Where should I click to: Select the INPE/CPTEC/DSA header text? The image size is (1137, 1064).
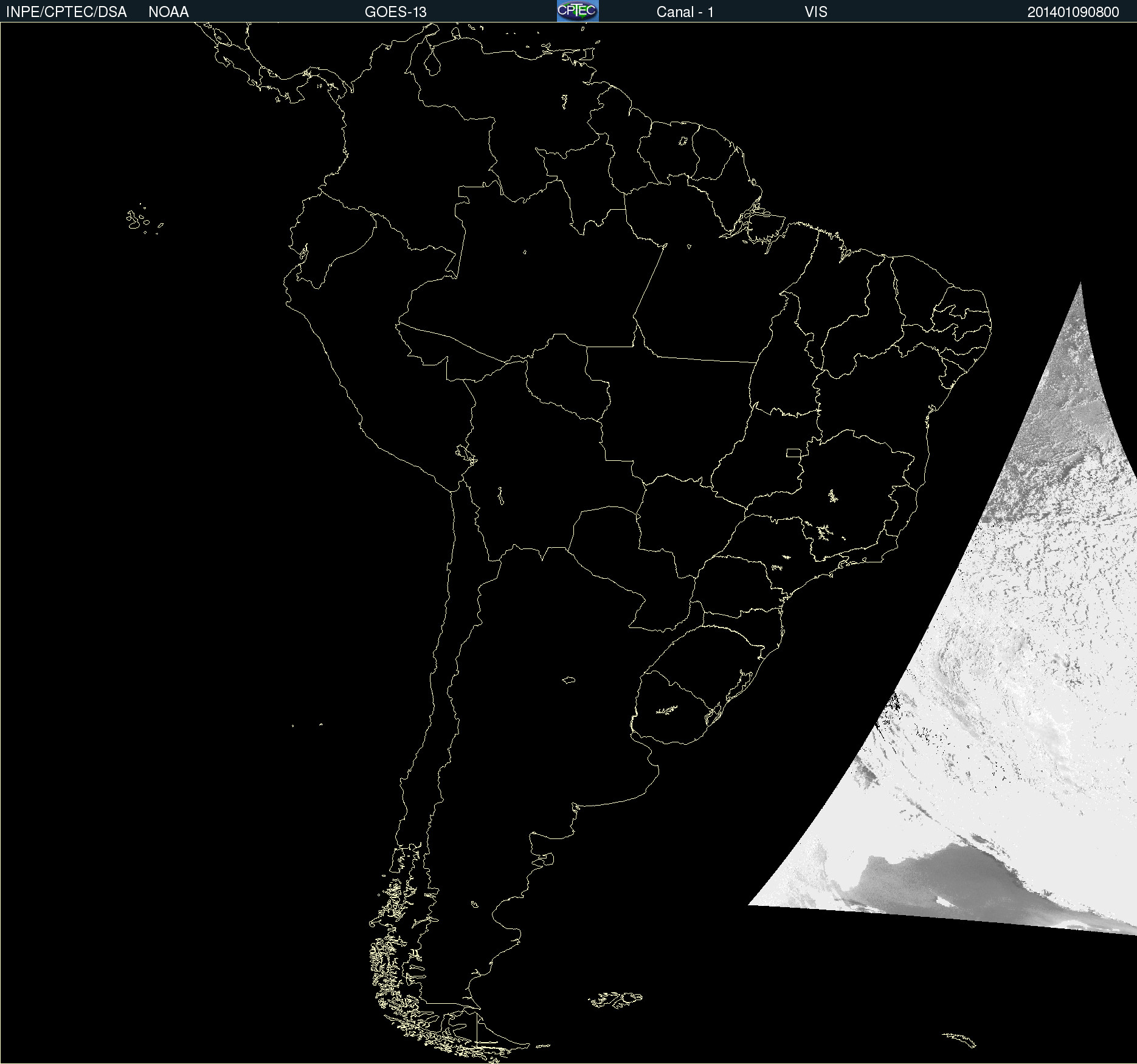point(66,12)
